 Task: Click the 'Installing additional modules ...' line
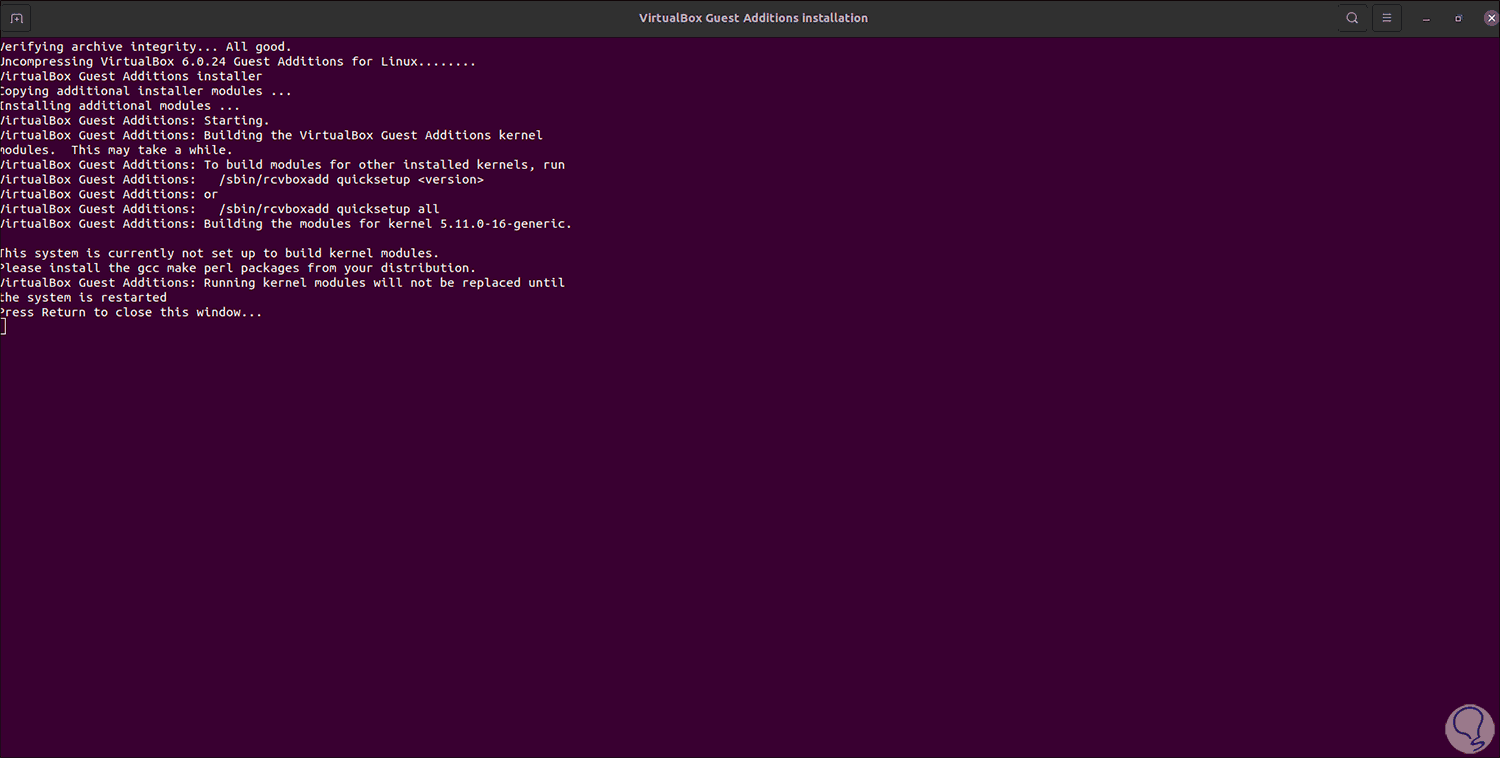120,106
